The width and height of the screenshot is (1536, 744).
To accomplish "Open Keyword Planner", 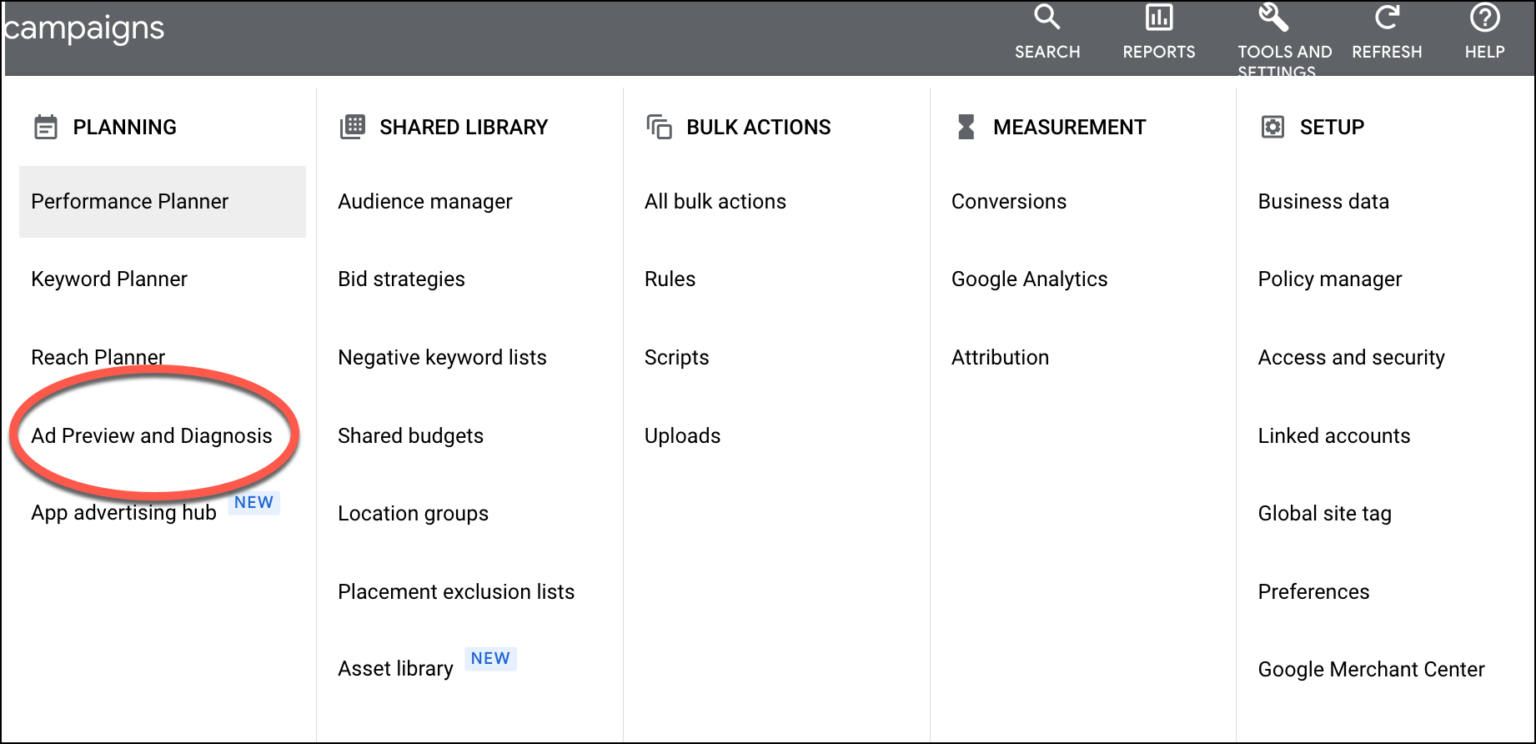I will click(109, 279).
